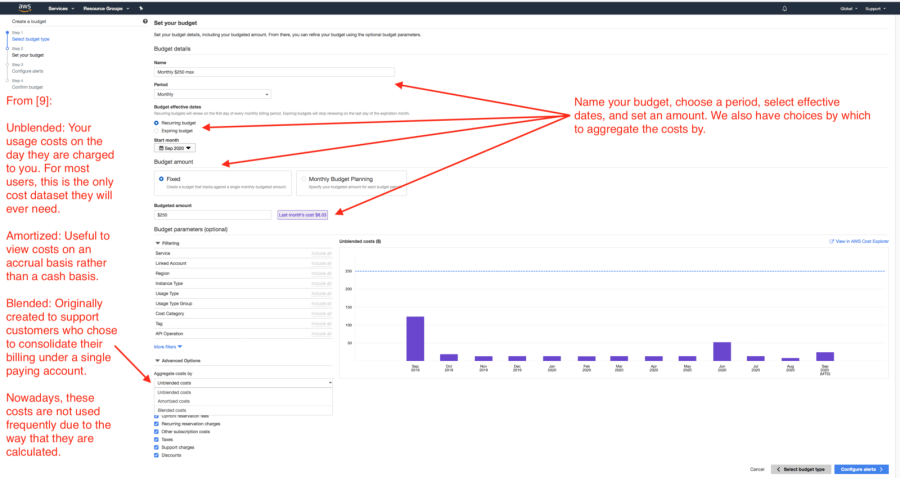Choose Blended costs from dropdown list
Image resolution: width=900 pixels, height=478 pixels.
pos(243,410)
